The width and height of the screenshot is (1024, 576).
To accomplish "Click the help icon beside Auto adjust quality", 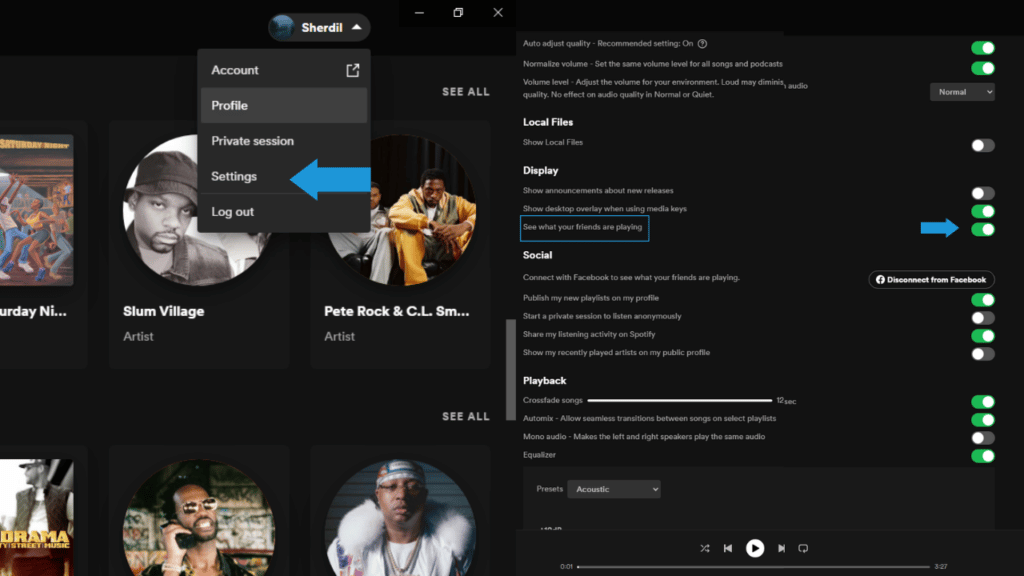I will point(703,44).
